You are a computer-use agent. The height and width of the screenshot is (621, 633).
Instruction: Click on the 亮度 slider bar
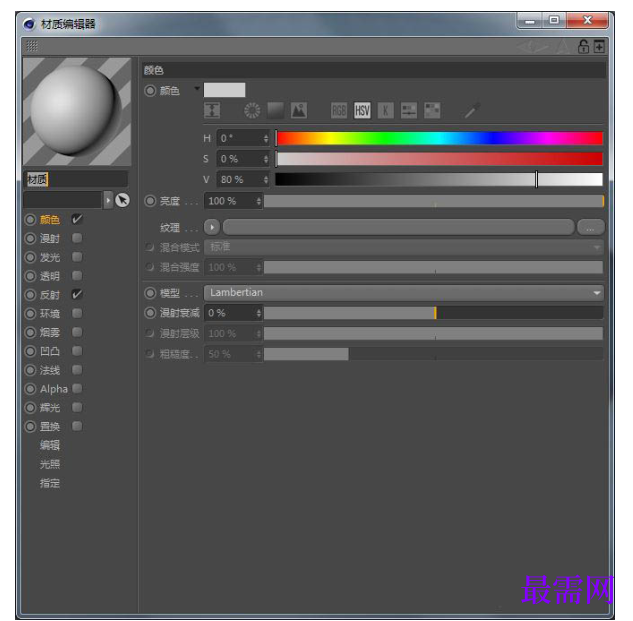click(434, 201)
